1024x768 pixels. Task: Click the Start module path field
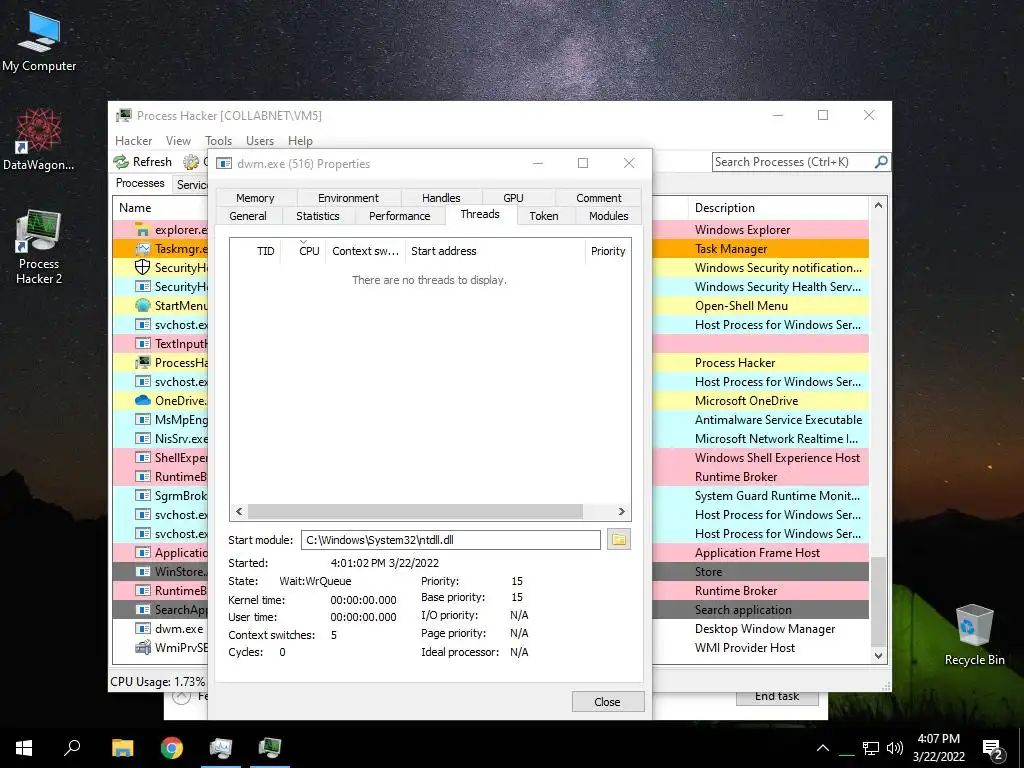[451, 539]
